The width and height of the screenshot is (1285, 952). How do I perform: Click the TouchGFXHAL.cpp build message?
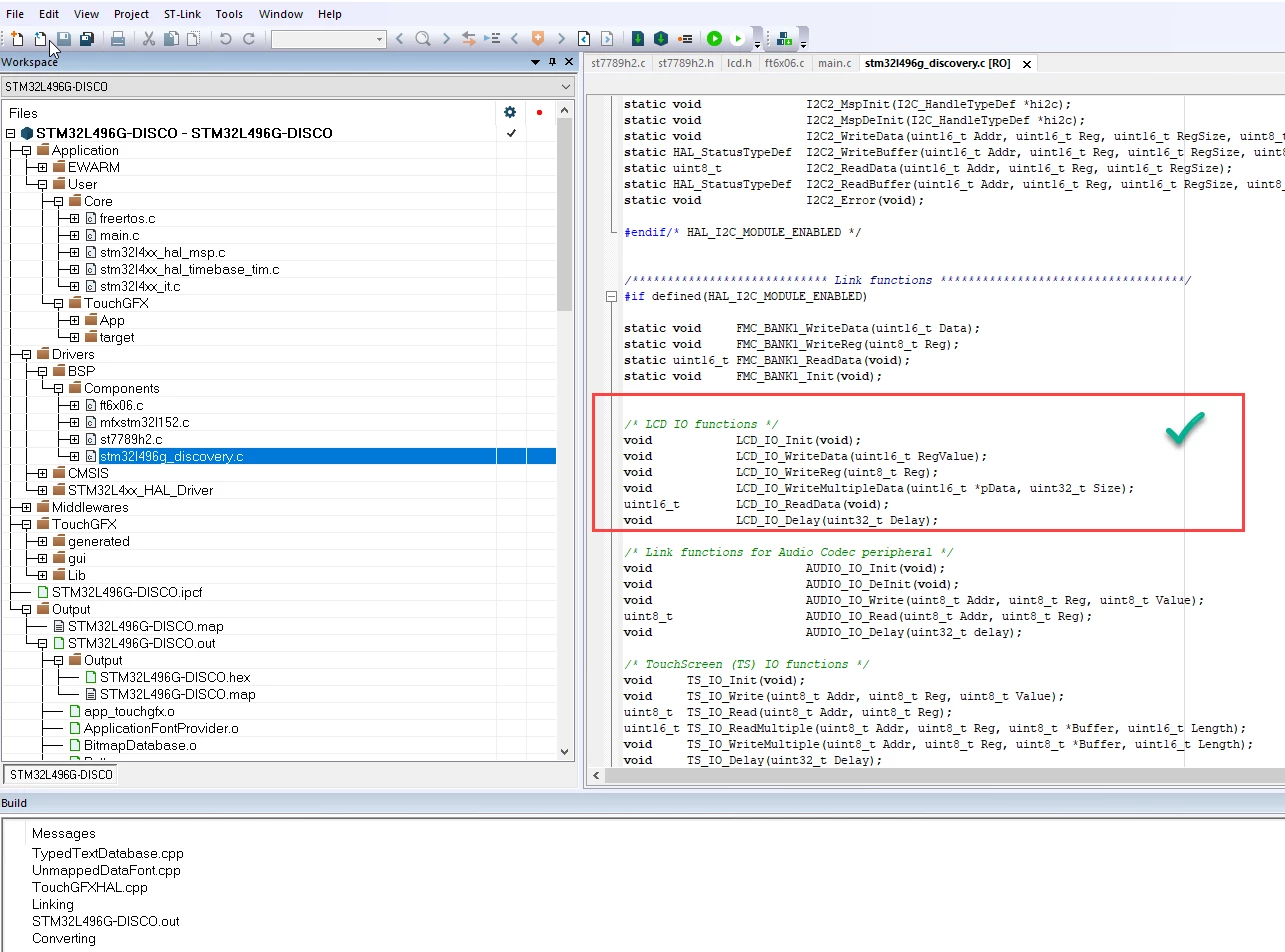90,888
